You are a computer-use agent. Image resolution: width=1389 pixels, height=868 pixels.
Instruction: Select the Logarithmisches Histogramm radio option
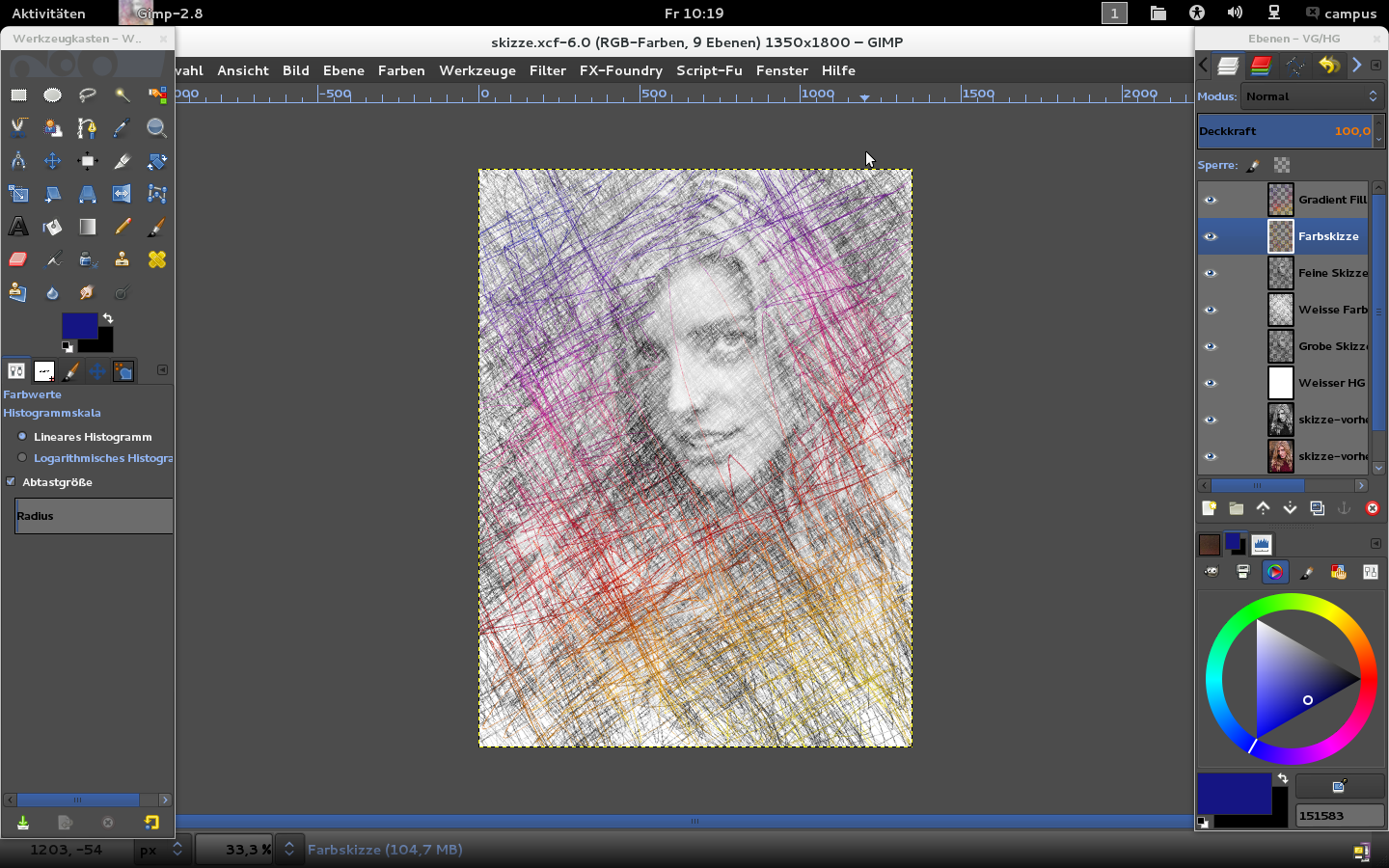[22, 458]
